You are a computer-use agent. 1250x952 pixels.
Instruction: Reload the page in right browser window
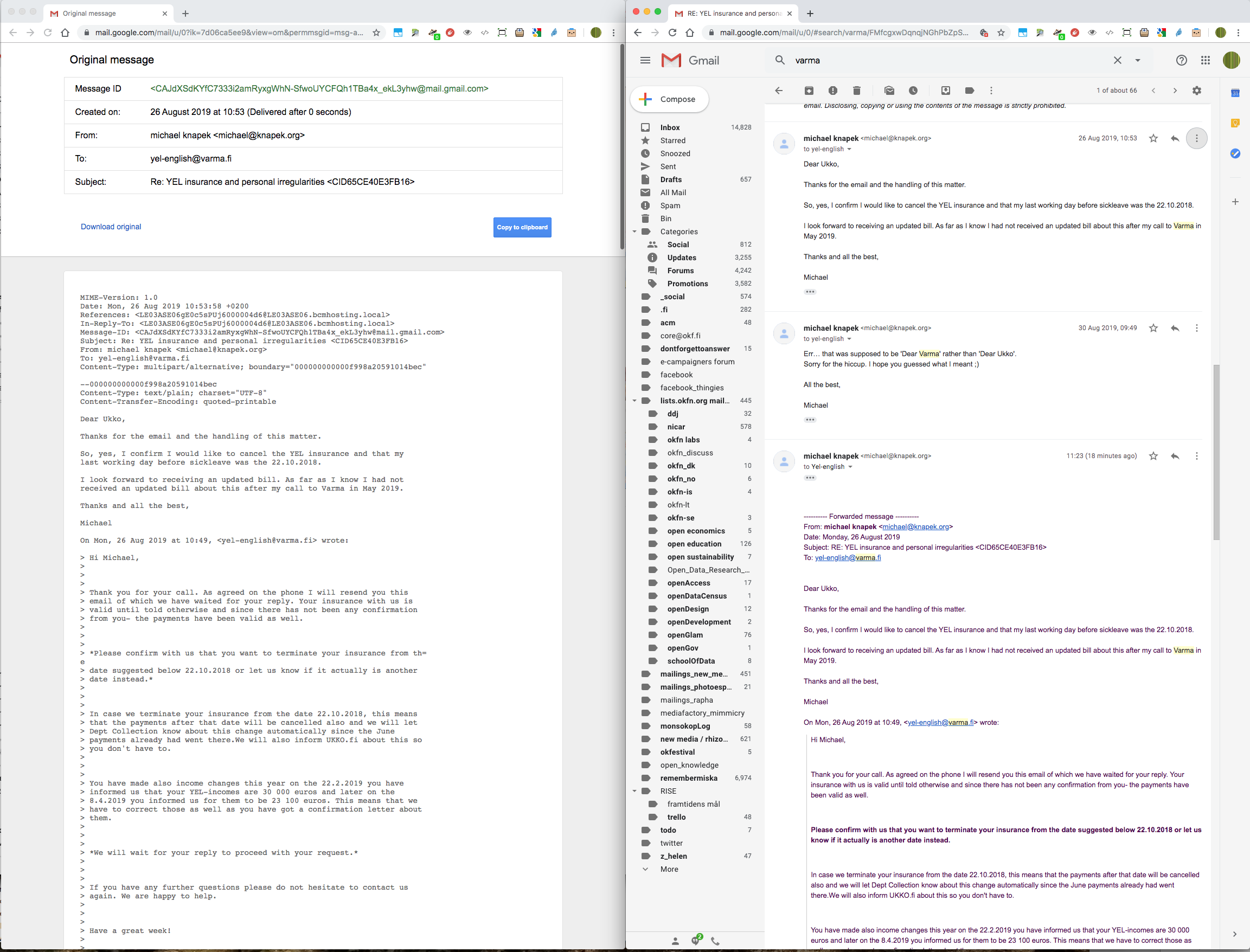[x=672, y=33]
